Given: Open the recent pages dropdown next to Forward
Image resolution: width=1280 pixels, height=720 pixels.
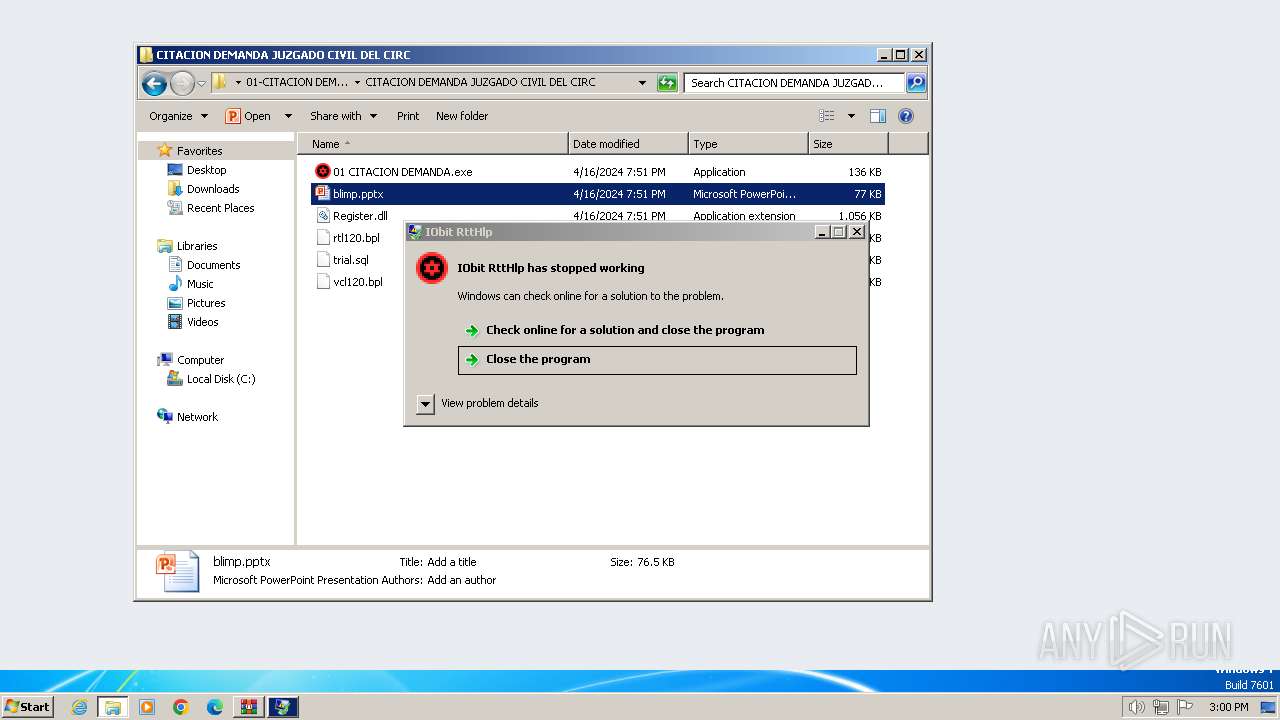Looking at the screenshot, I should click(201, 84).
